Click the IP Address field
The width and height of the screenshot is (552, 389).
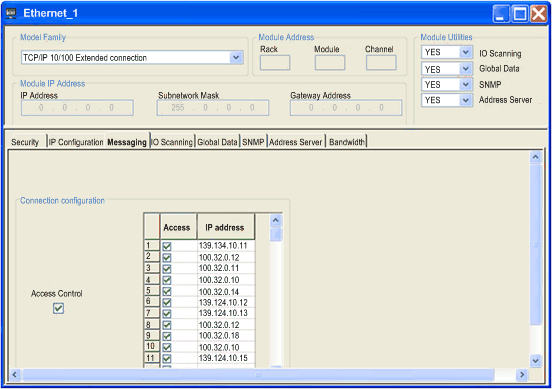click(x=77, y=108)
